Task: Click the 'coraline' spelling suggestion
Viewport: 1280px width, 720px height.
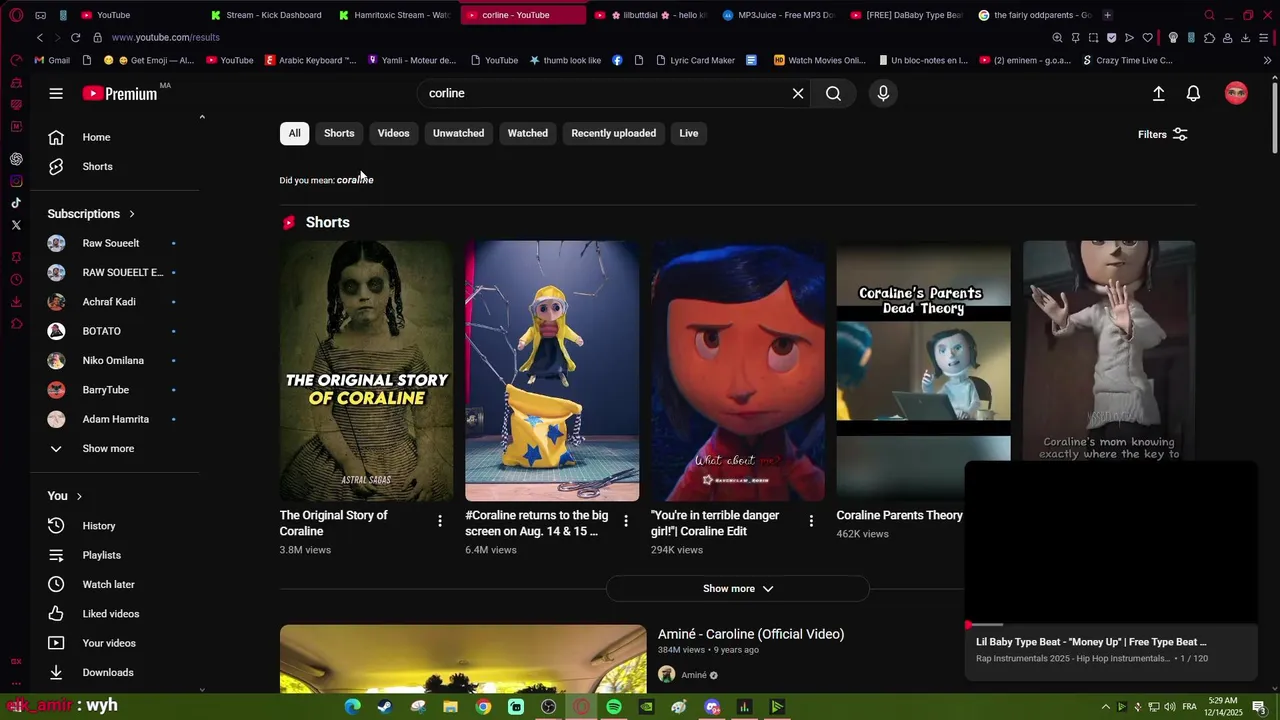Action: 355,180
